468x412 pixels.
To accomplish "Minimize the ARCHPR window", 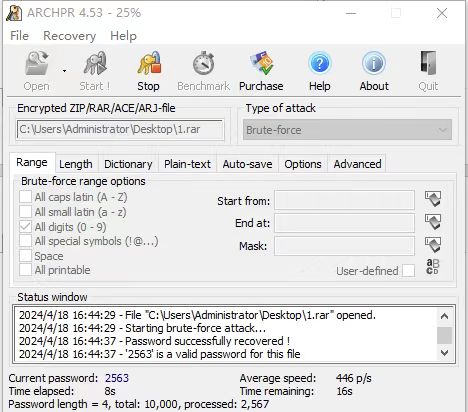I will click(x=351, y=13).
